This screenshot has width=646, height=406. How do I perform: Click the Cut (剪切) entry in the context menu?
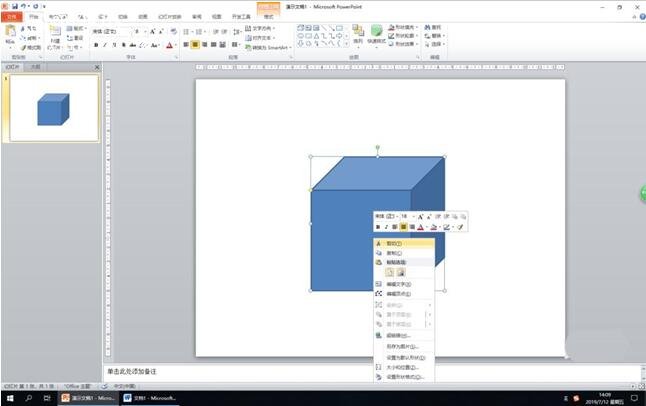point(404,244)
